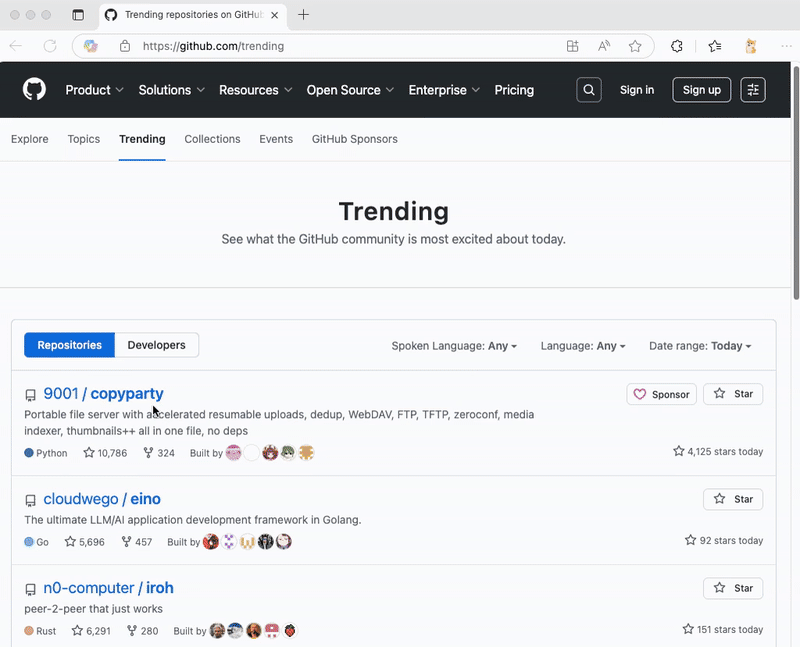Screen dimensions: 800x647
Task: Star the 9001/copyparty repository
Action: tap(733, 394)
